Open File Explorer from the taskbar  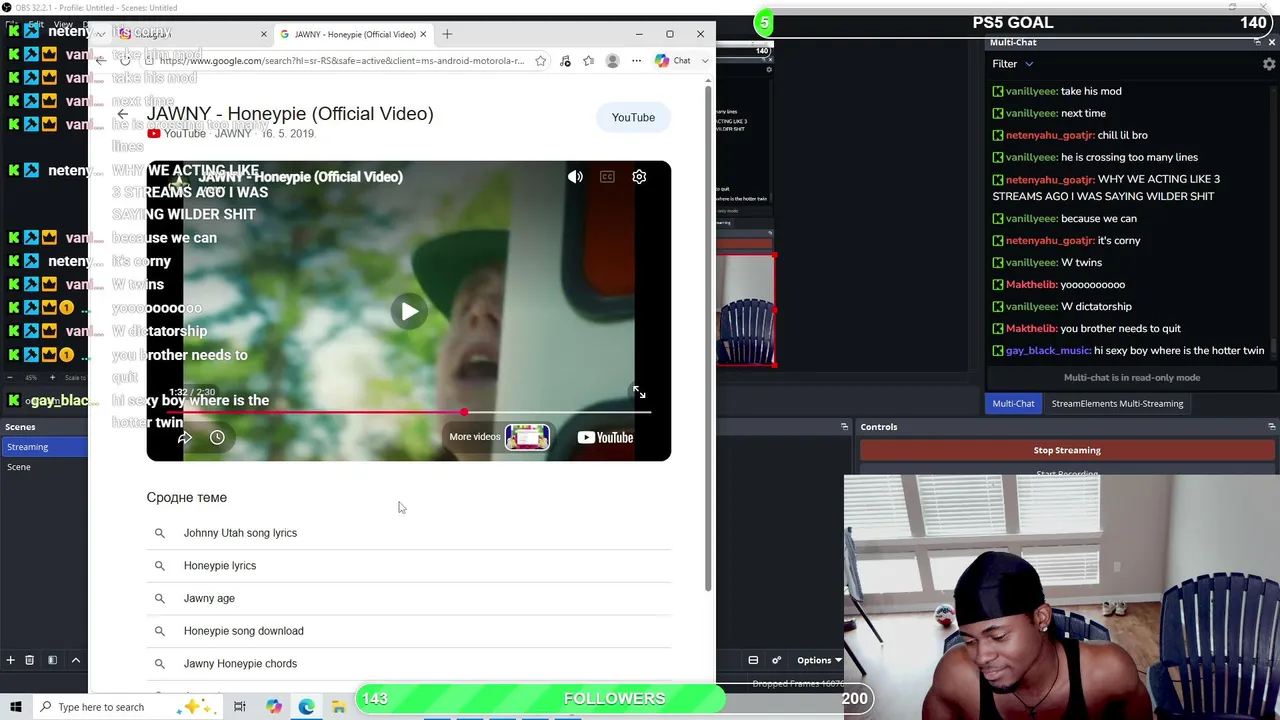pyautogui.click(x=339, y=707)
